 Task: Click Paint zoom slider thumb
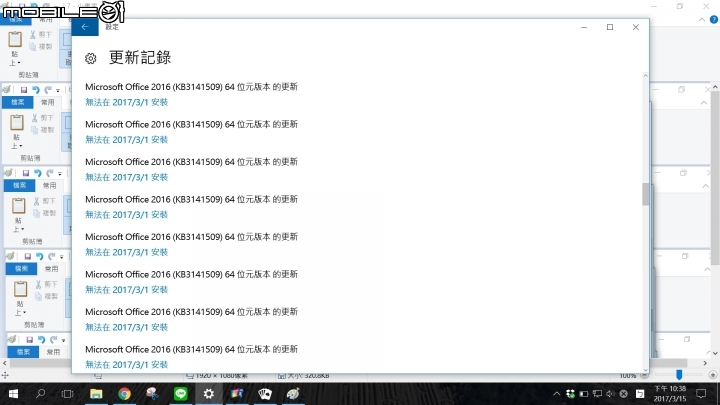(679, 375)
